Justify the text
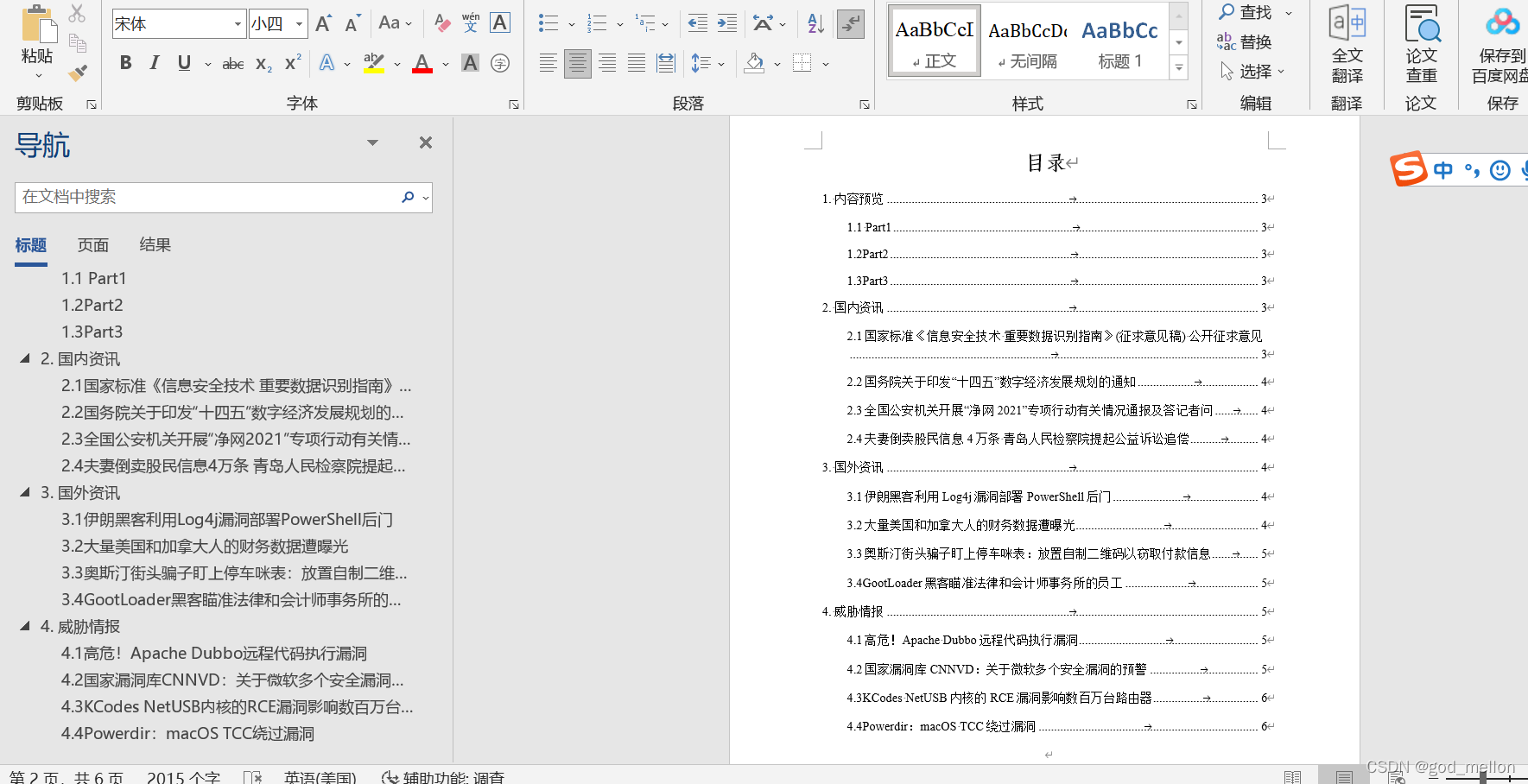This screenshot has height=784, width=1528. (637, 63)
